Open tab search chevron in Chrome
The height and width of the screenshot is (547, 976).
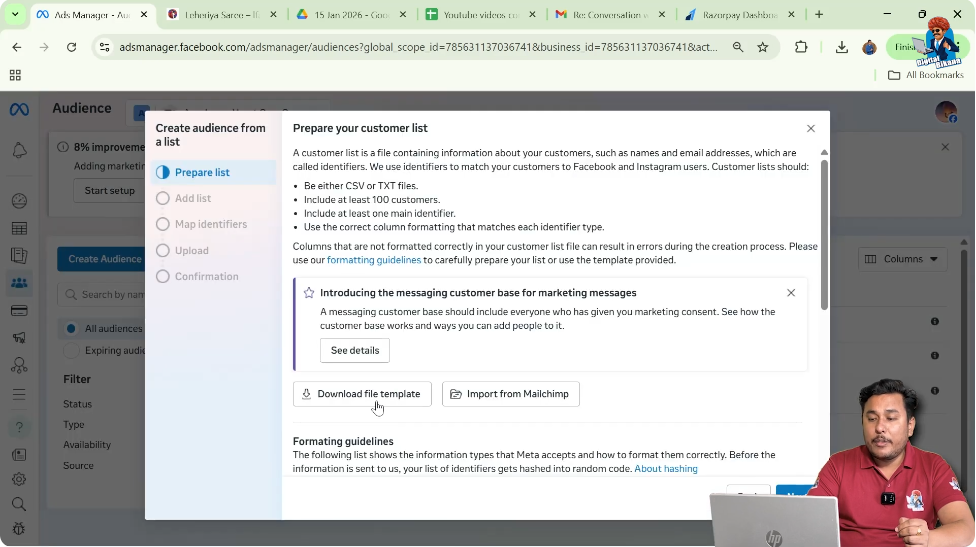[x=14, y=14]
